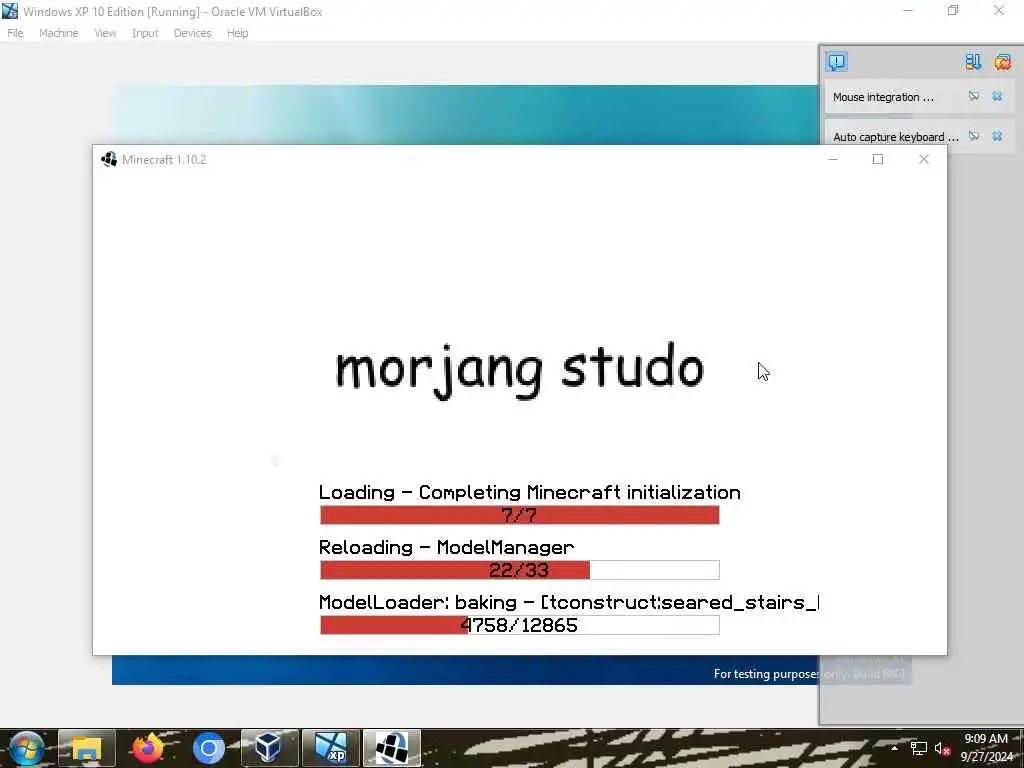The width and height of the screenshot is (1024, 768).
Task: Suppress the Mouse integration notification
Action: 974,96
